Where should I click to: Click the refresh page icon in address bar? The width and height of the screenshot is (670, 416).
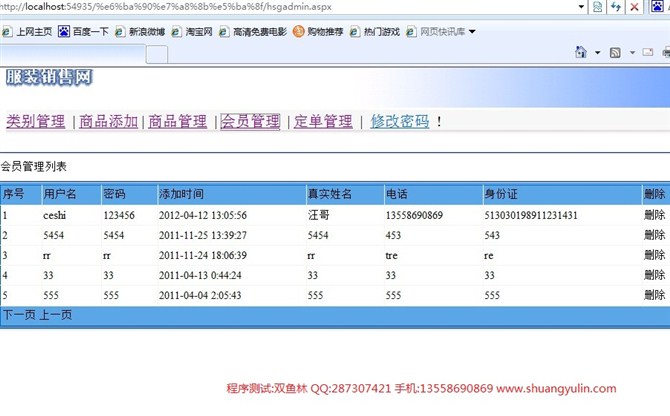(615, 7)
